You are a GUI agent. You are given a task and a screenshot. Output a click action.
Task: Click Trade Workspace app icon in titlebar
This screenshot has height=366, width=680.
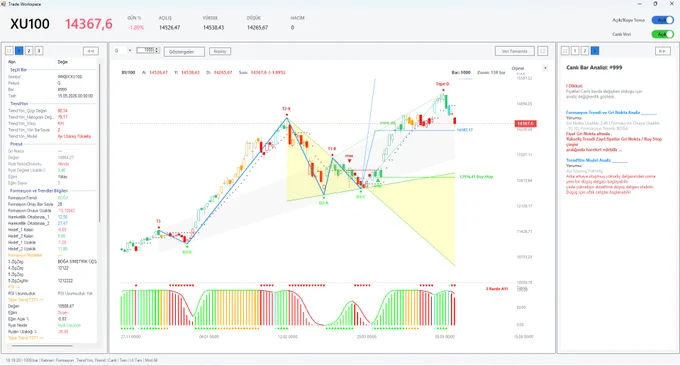pyautogui.click(x=3, y=4)
